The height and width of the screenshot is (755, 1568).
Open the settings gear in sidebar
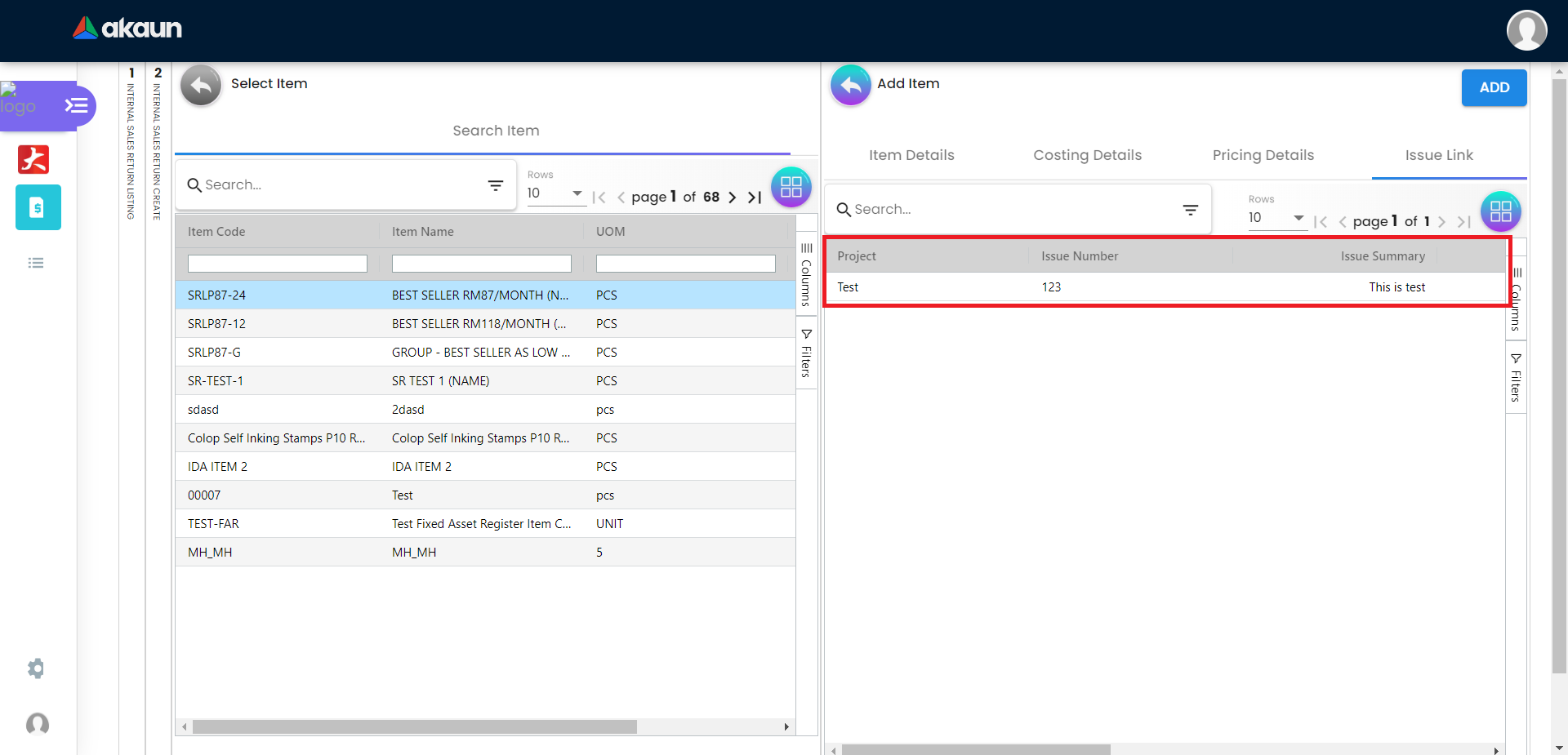point(36,668)
